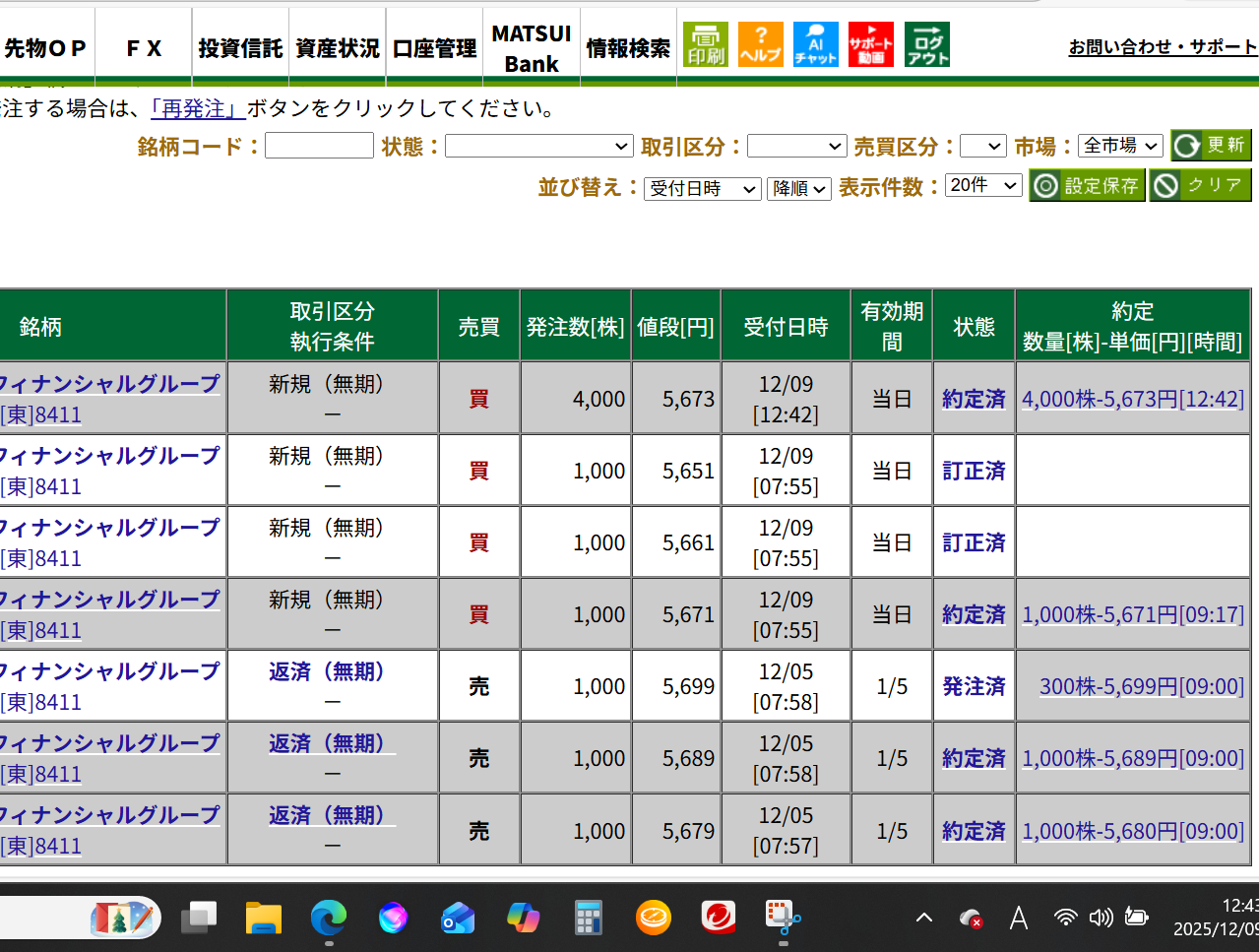Image resolution: width=1259 pixels, height=952 pixels.
Task: Launch the AIチャット chat icon
Action: click(x=814, y=44)
